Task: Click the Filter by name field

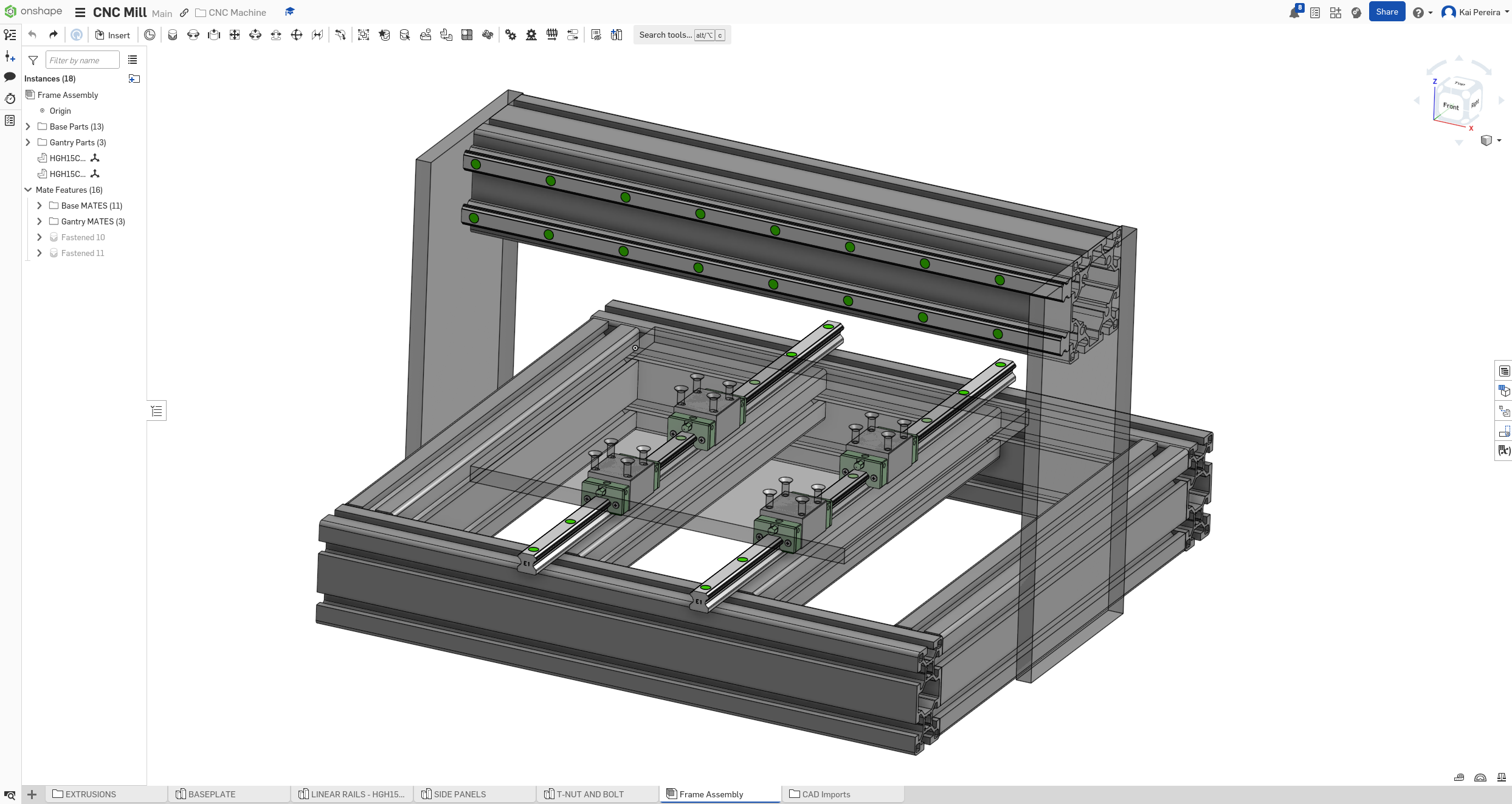Action: click(x=82, y=60)
